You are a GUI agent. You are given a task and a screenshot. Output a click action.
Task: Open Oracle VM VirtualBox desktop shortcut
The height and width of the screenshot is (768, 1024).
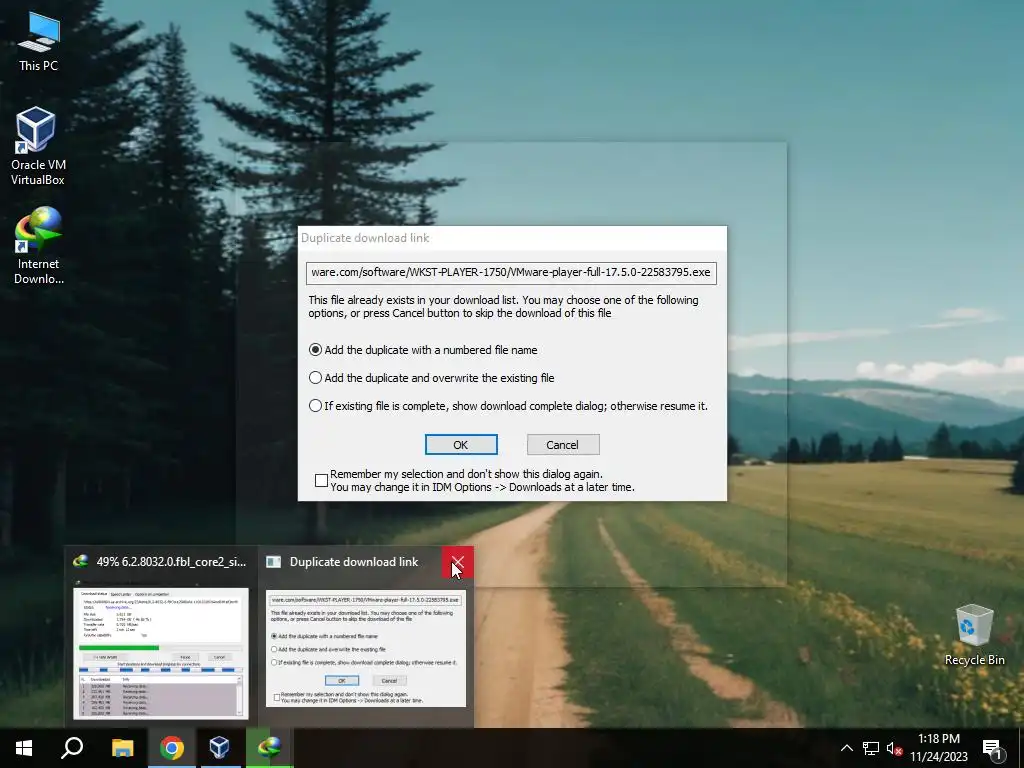38,146
